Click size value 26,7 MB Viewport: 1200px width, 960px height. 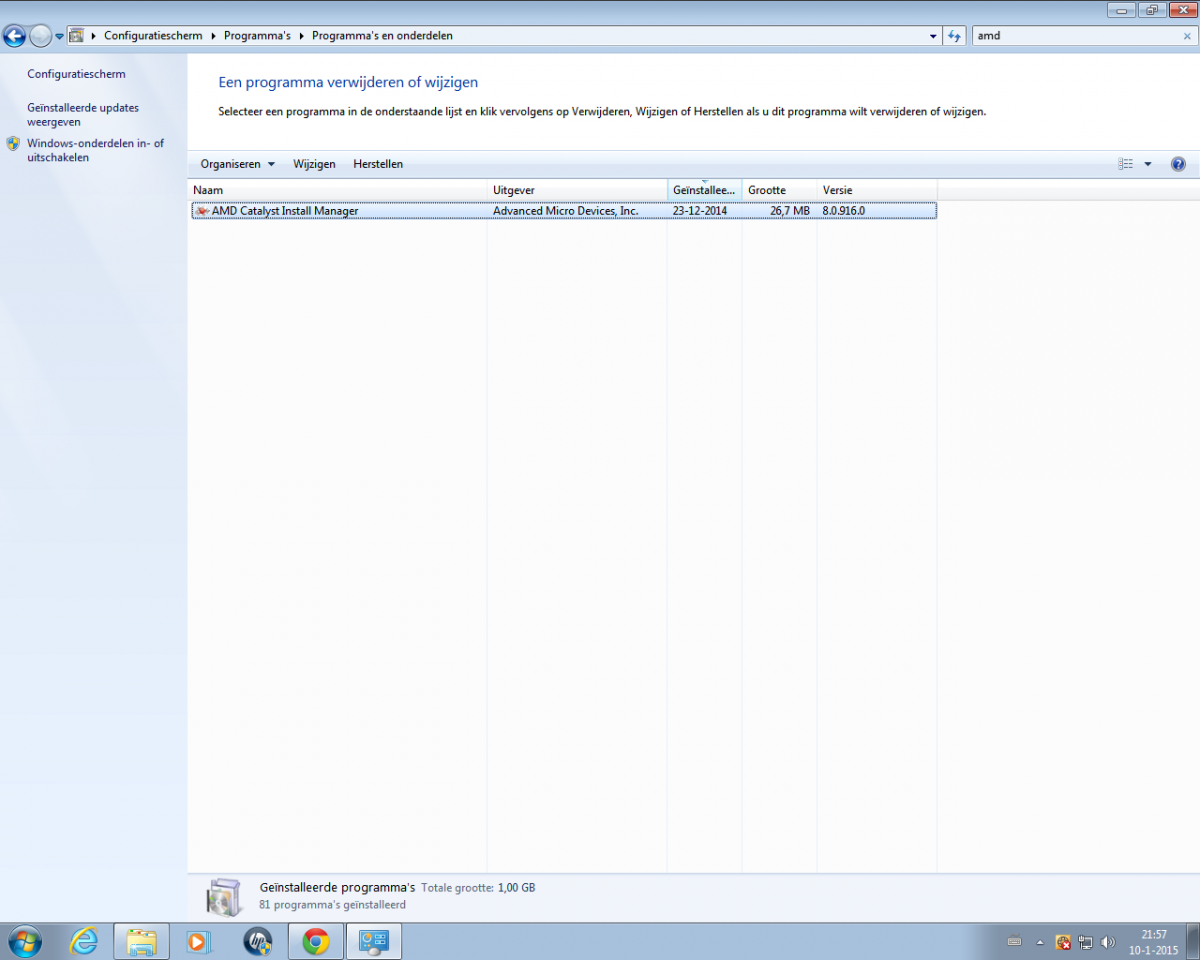[790, 211]
